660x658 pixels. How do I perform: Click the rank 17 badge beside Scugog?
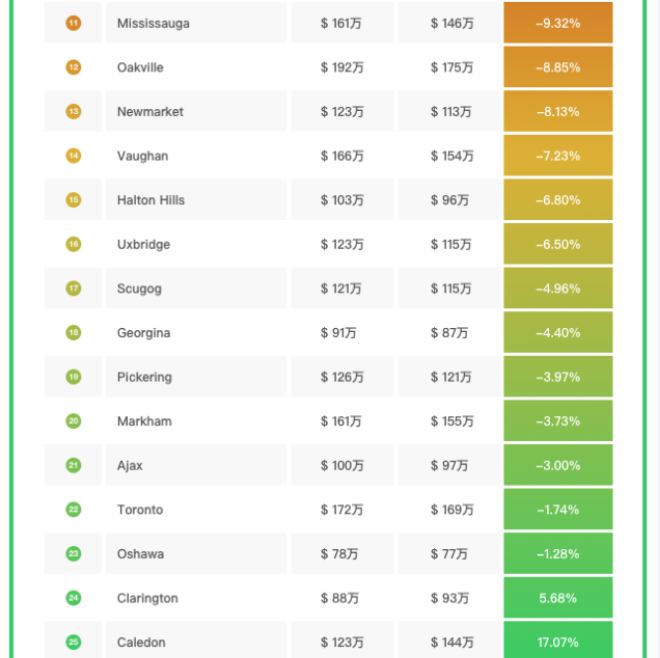click(73, 289)
